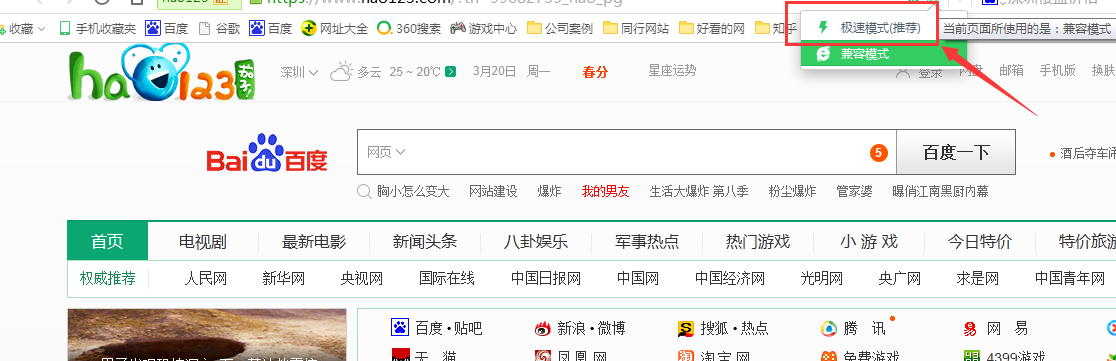Open the 手机收藏夹 phone bookmark
This screenshot has width=1116, height=361.
(x=97, y=28)
